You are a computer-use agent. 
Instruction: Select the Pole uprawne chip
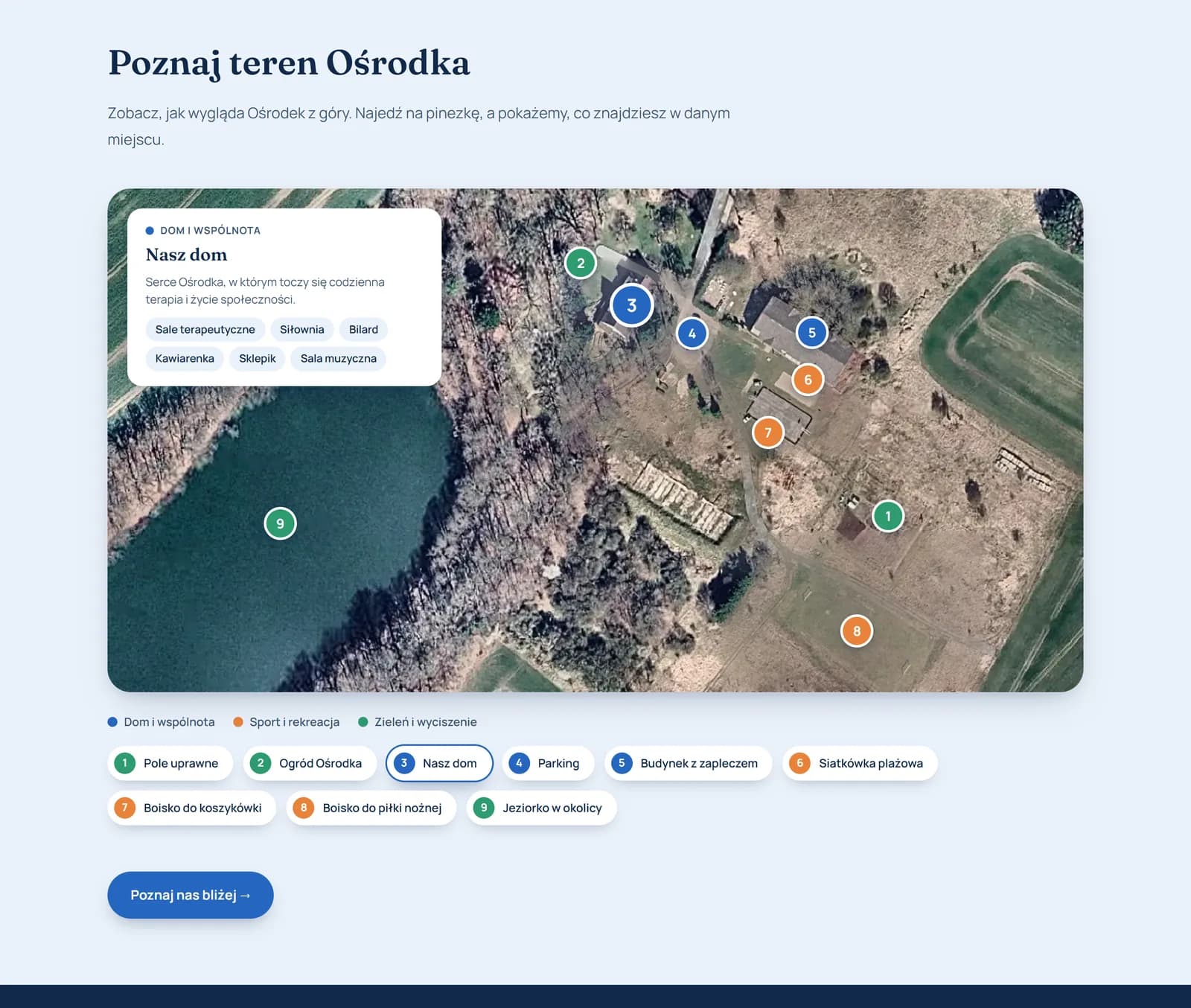[170, 763]
